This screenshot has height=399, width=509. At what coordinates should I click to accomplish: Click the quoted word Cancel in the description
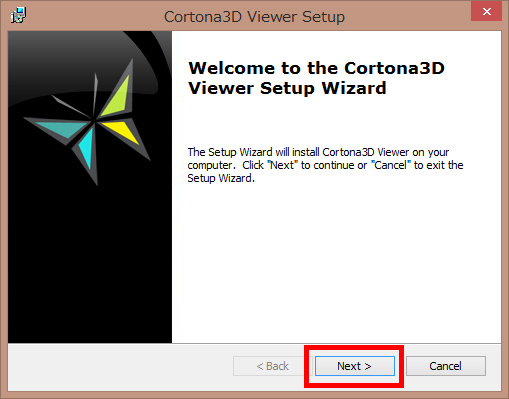pyautogui.click(x=391, y=165)
